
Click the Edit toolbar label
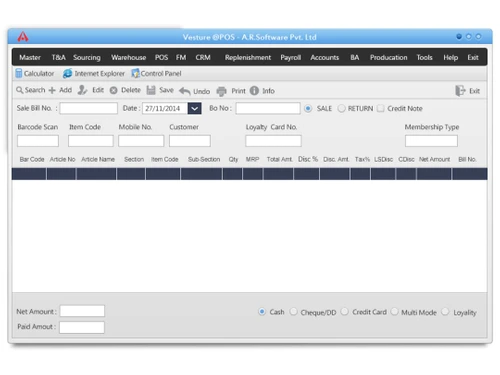(x=98, y=90)
